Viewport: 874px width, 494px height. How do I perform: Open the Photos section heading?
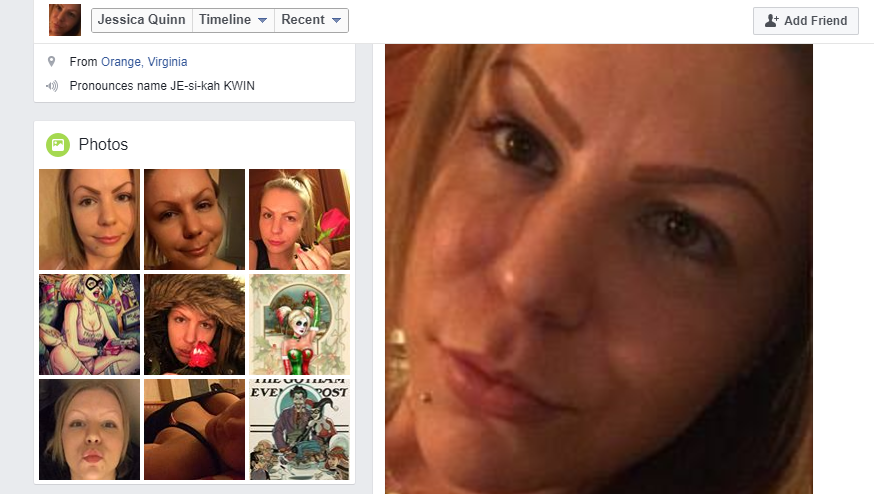(x=103, y=144)
